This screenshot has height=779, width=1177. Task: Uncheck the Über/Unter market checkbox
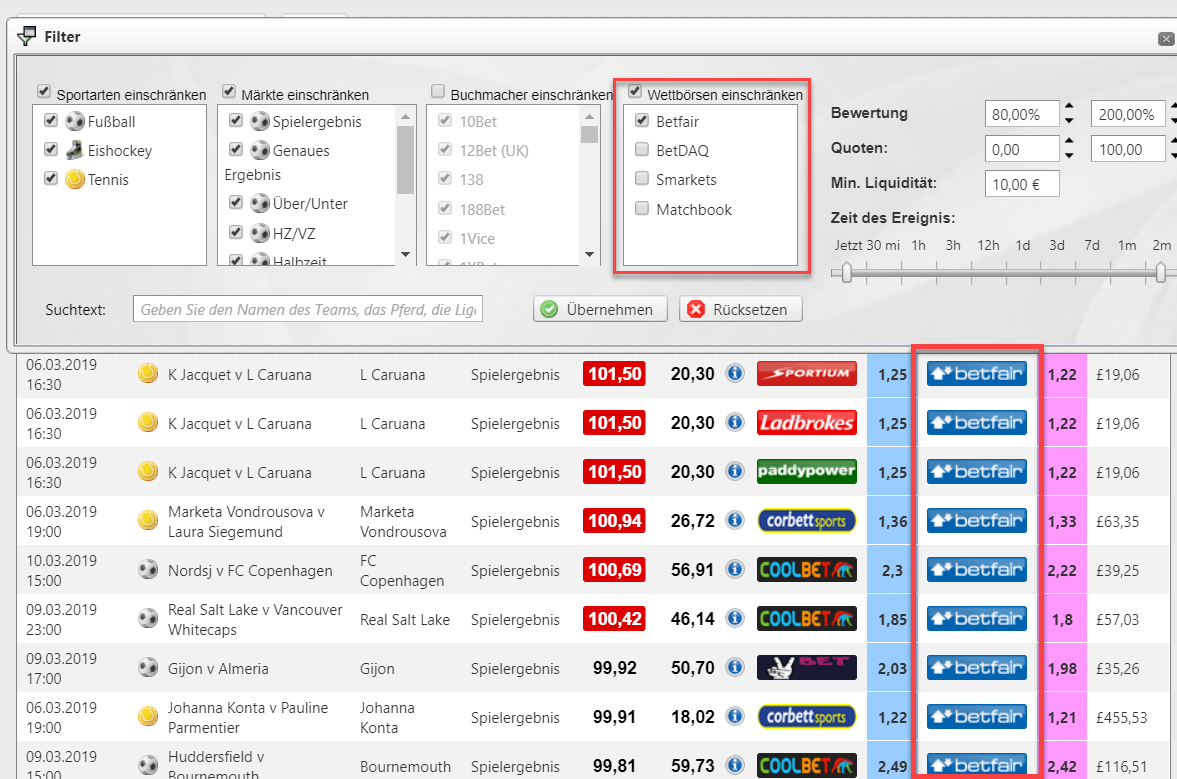(x=236, y=202)
